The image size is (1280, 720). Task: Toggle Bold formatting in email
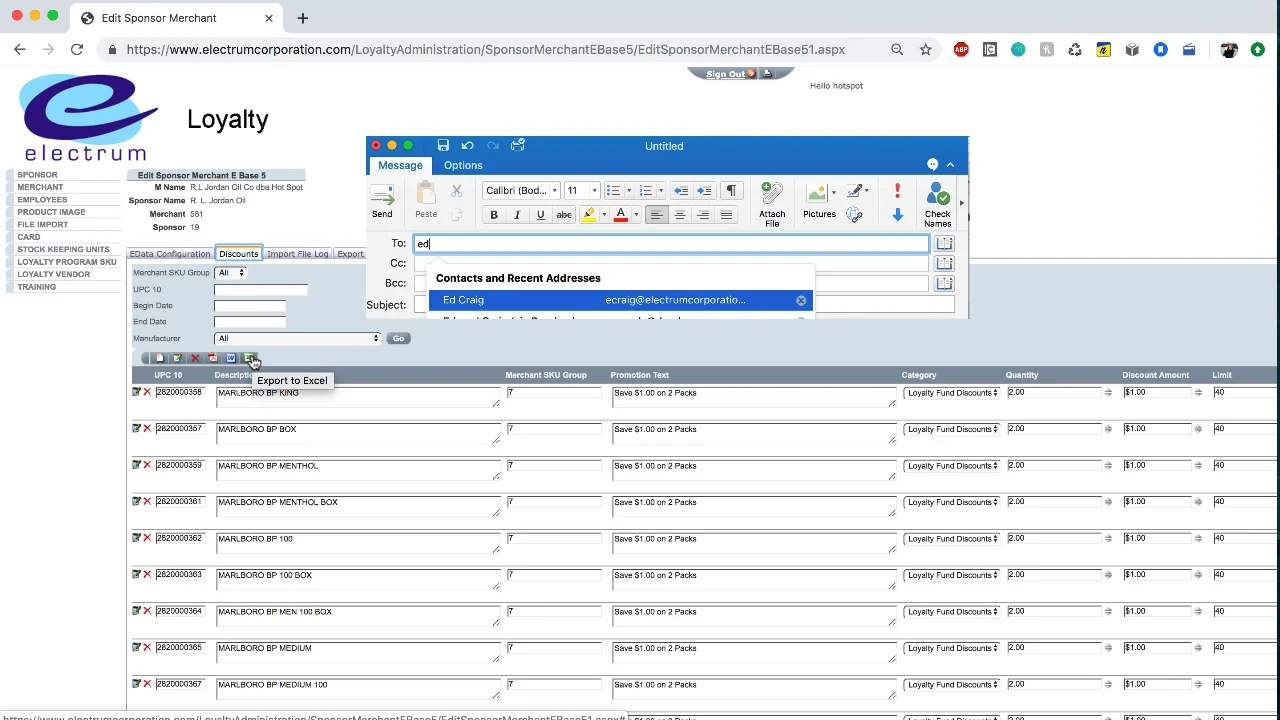[x=494, y=215]
